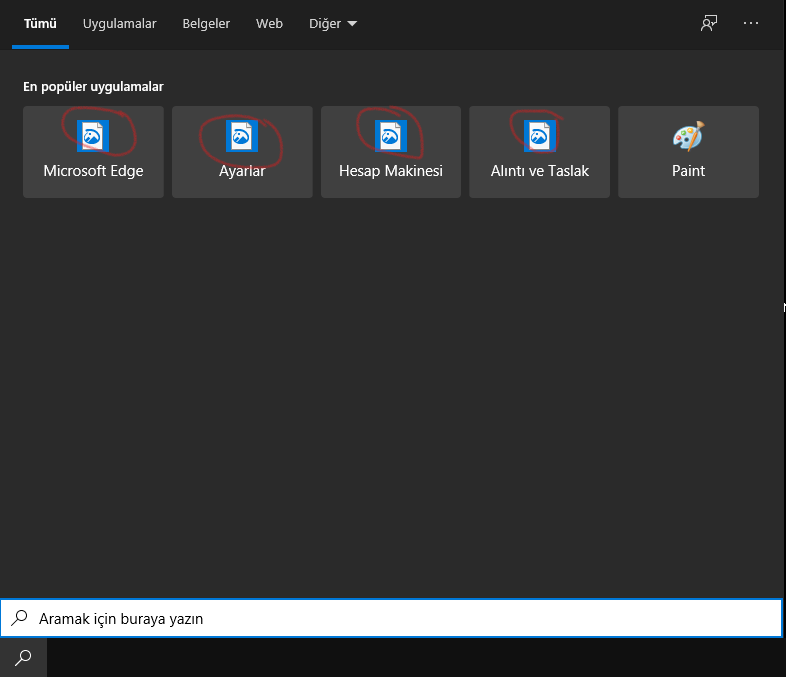The width and height of the screenshot is (786, 677).
Task: Click the Microsoft Edge tile icon
Action: point(93,135)
